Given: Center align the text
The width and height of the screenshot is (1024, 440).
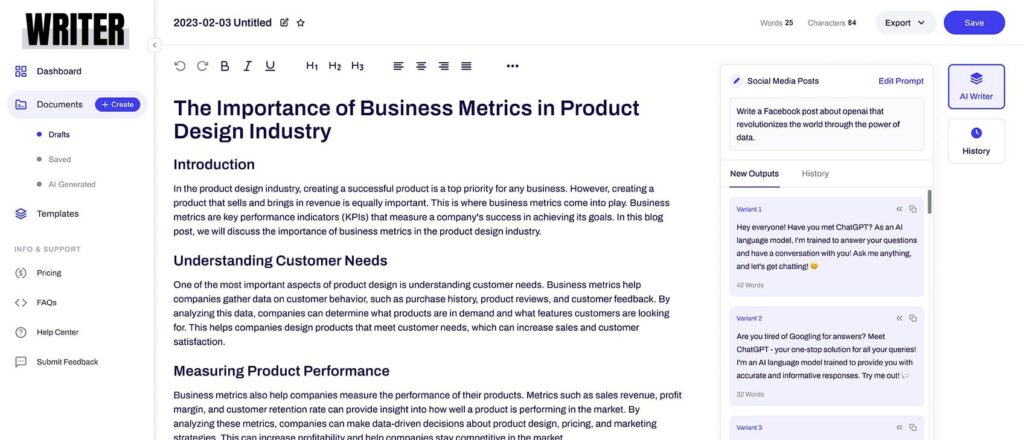Looking at the screenshot, I should [x=421, y=66].
